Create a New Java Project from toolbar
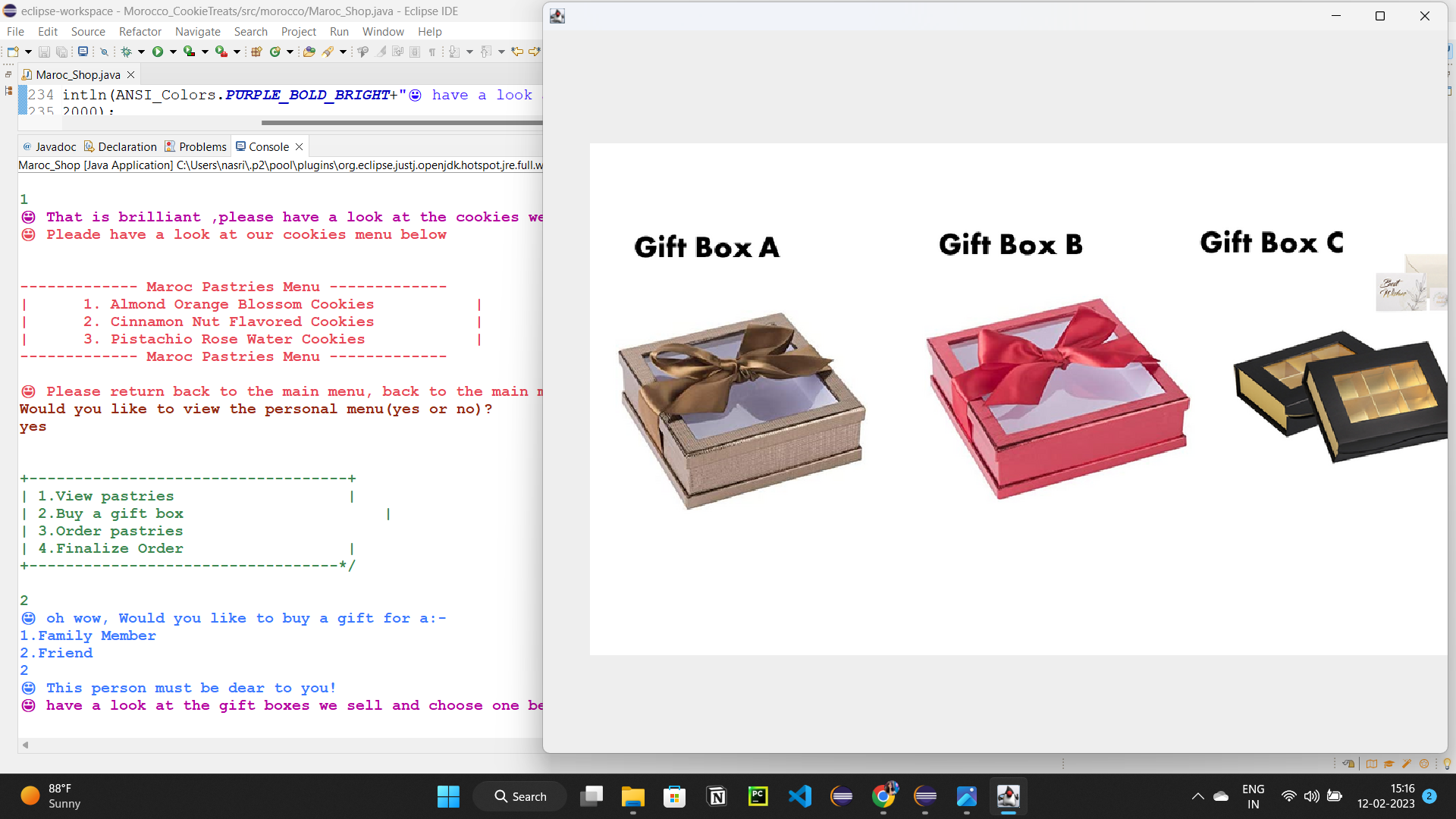 point(256,52)
